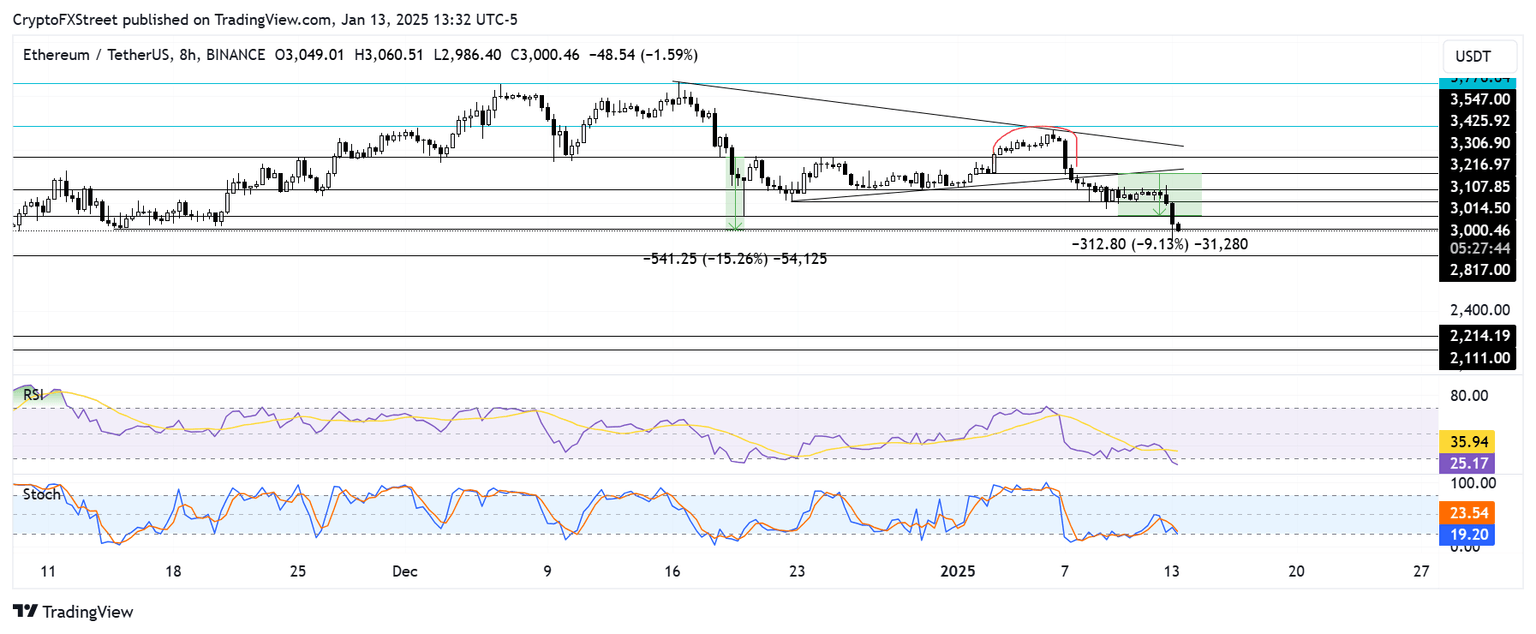
Task: Select the red arc drawing near January 7
Action: coord(1036,129)
